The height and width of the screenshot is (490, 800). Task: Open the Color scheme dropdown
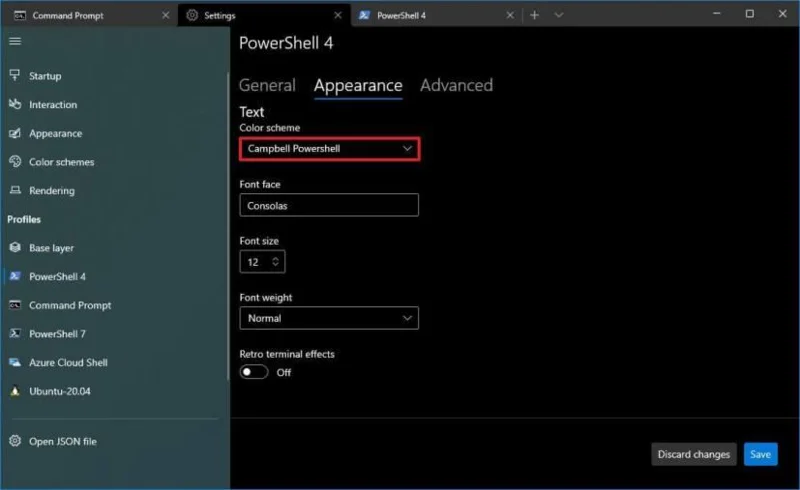click(x=329, y=149)
